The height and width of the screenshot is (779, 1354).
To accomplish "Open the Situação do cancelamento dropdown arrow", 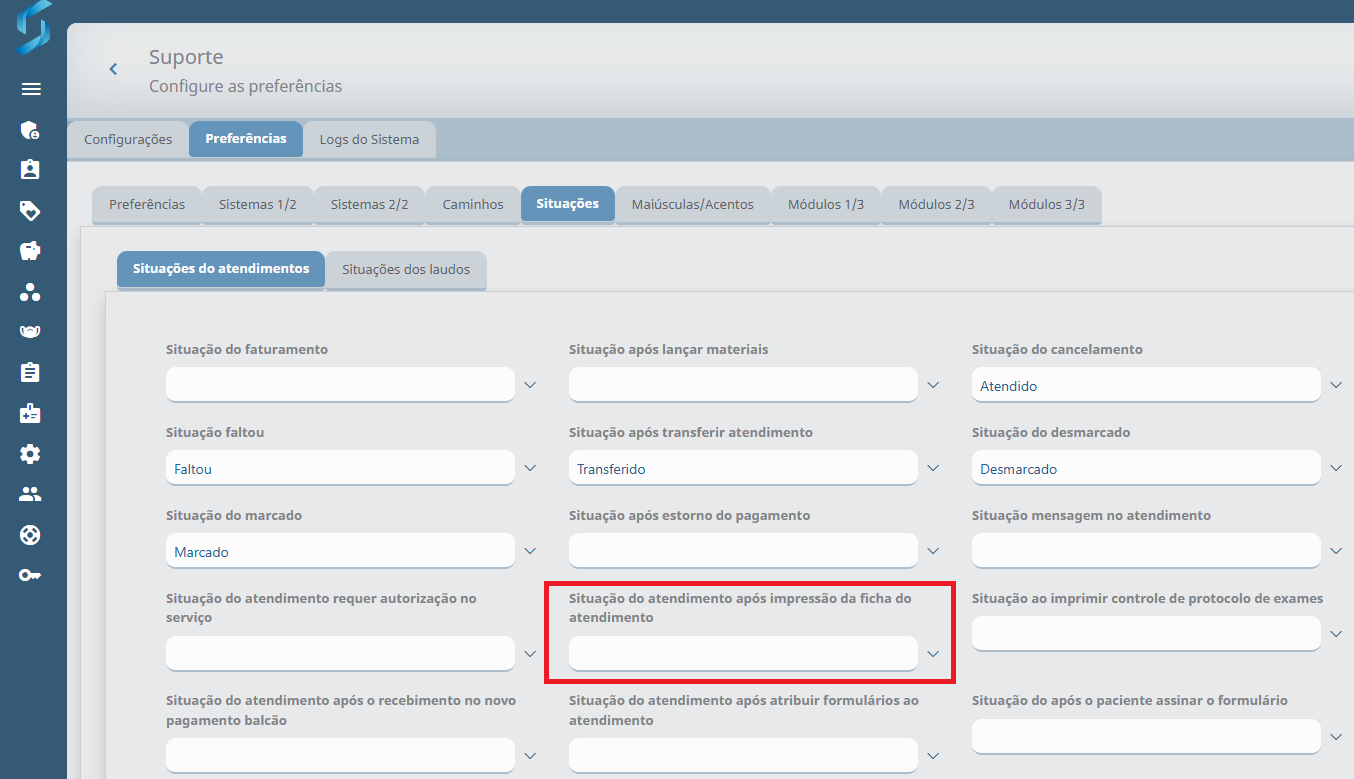I will [x=1336, y=385].
